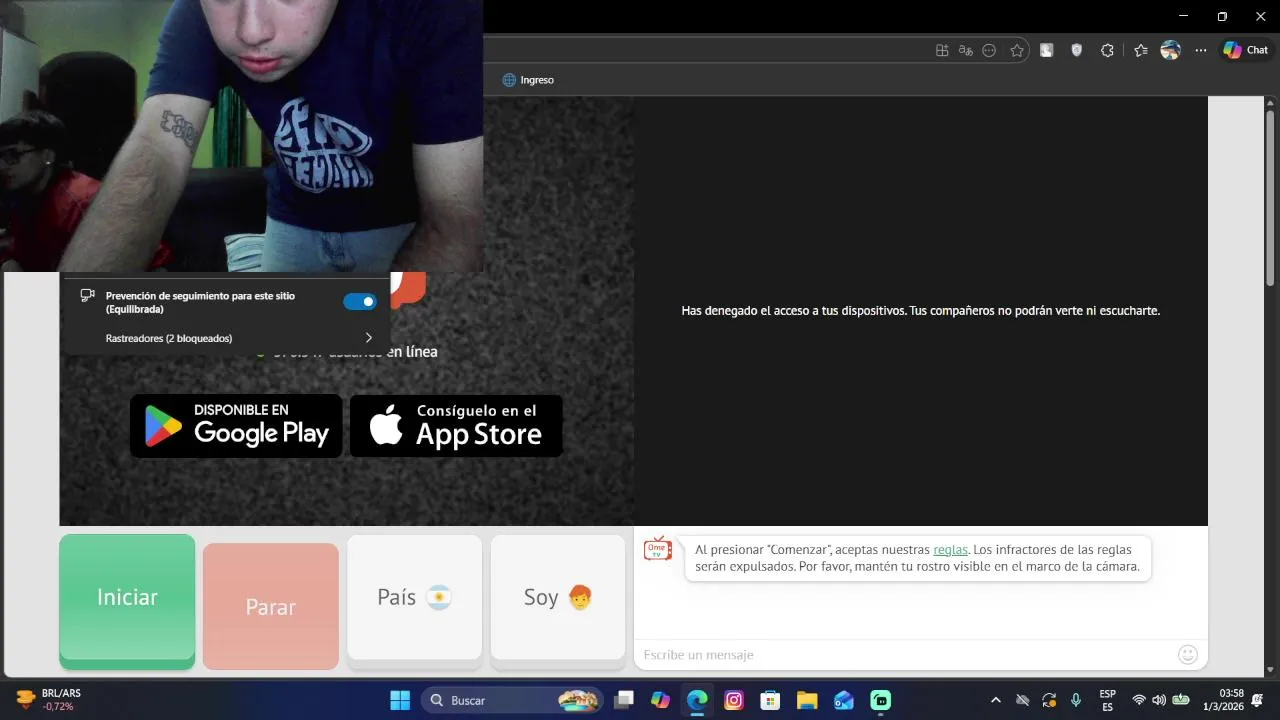Open the three-dot settings menu

pos(1201,50)
